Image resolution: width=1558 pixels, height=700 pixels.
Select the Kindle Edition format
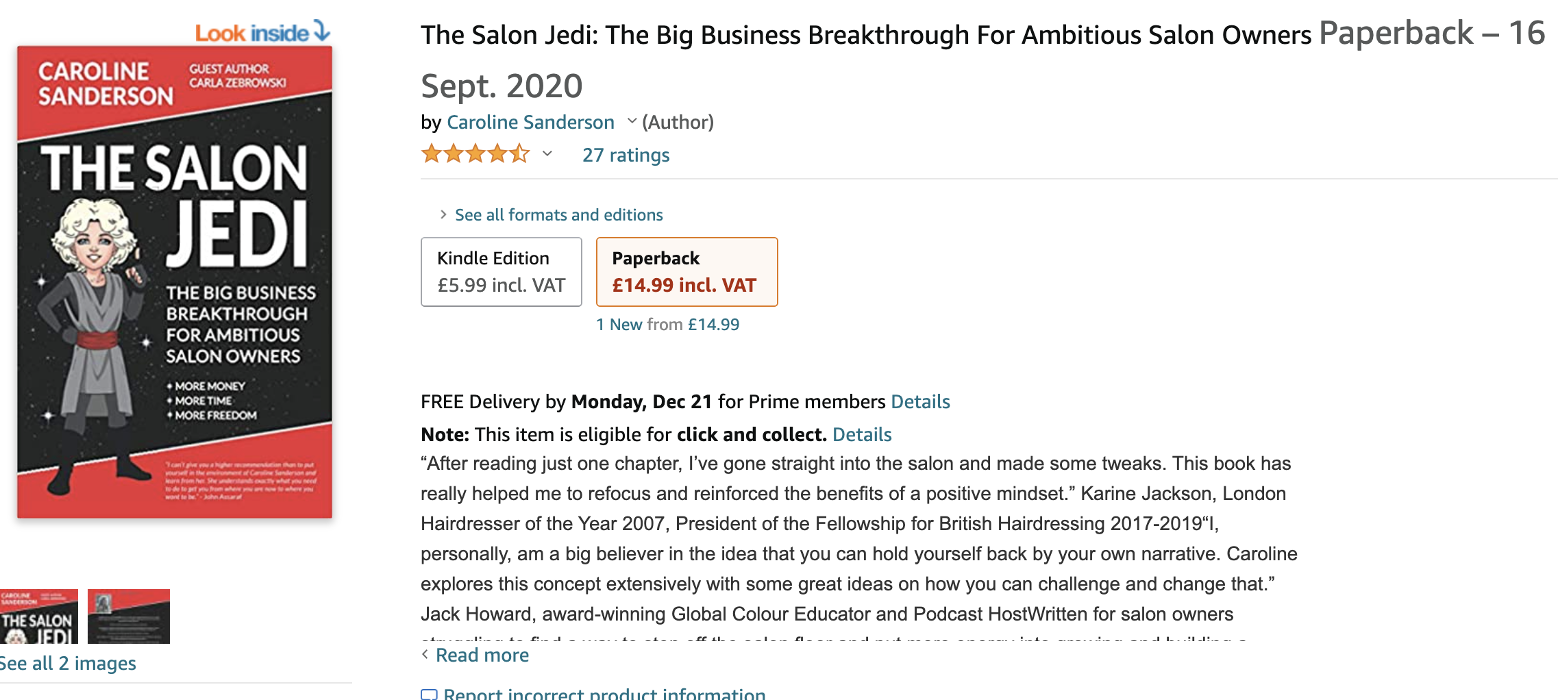[x=501, y=271]
